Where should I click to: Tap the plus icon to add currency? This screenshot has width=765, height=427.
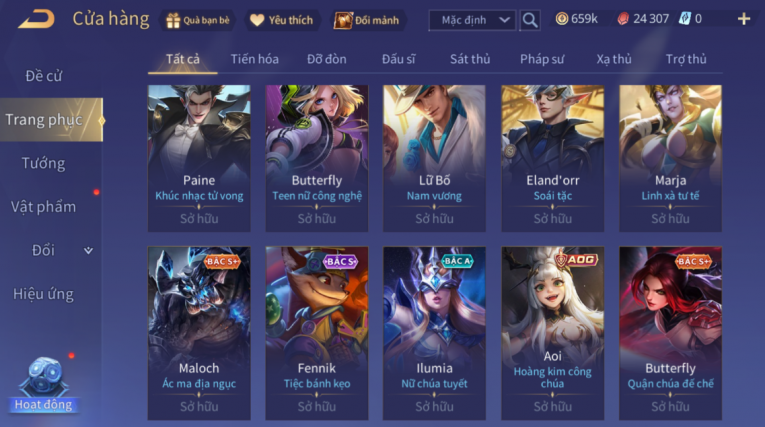tap(744, 19)
